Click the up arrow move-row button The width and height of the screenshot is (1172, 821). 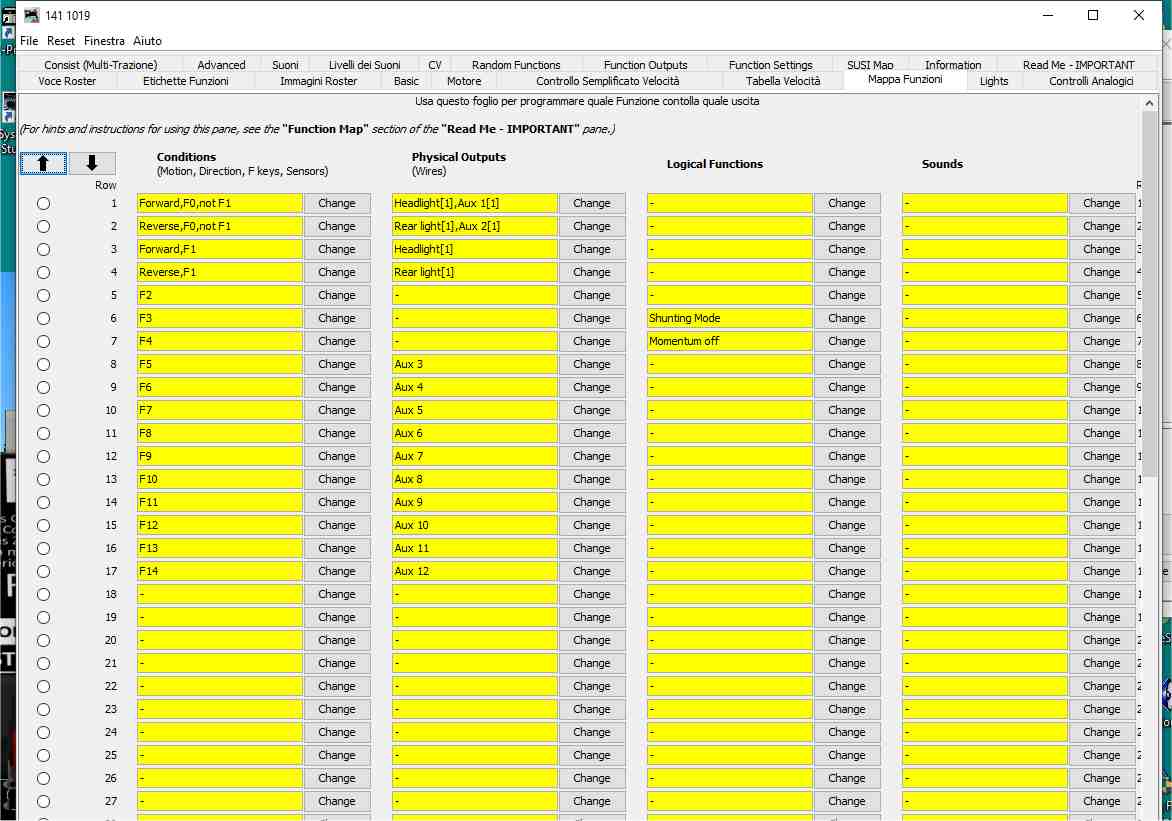pos(43,163)
